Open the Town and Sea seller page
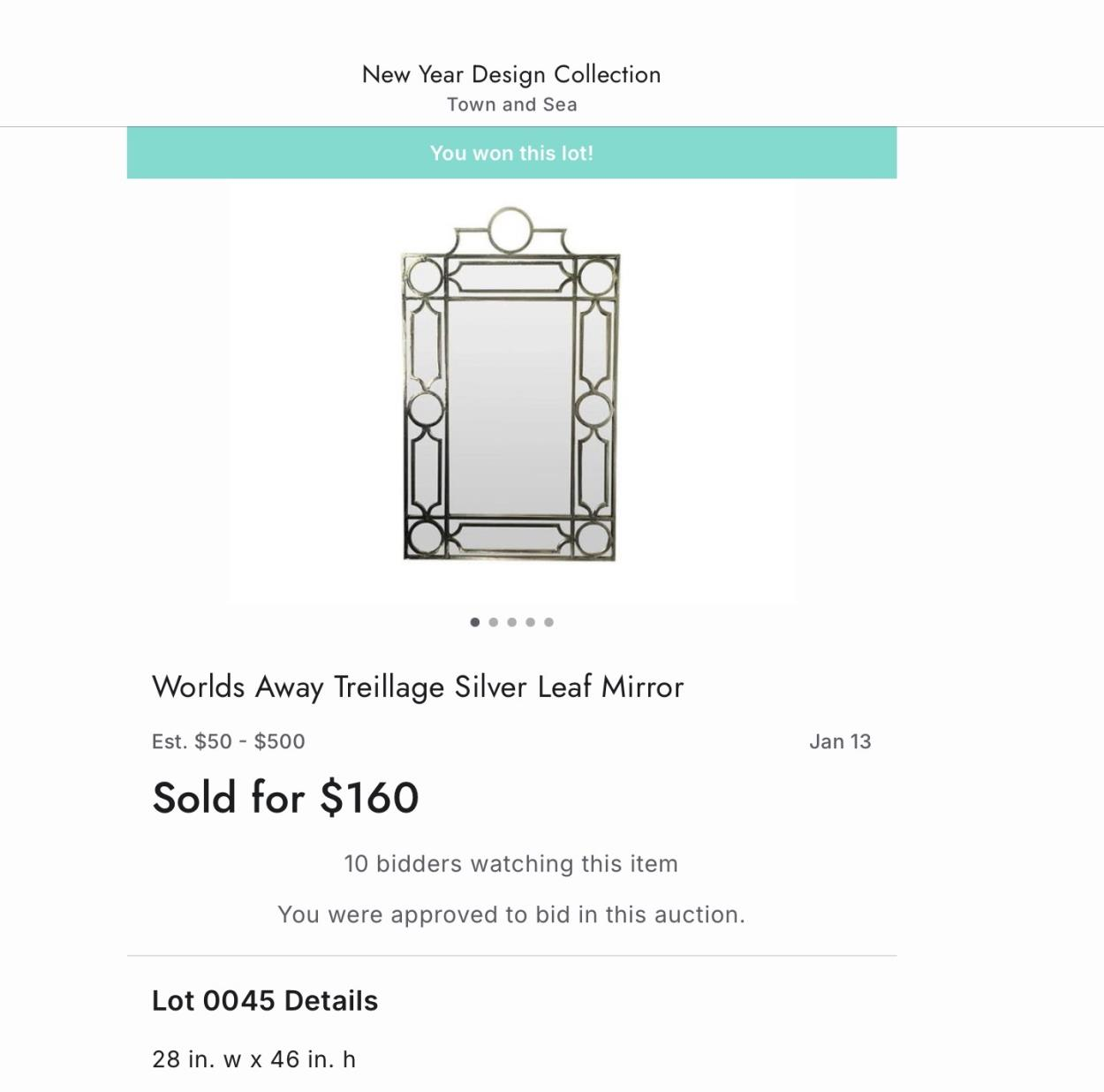1104x1092 pixels. (x=511, y=104)
